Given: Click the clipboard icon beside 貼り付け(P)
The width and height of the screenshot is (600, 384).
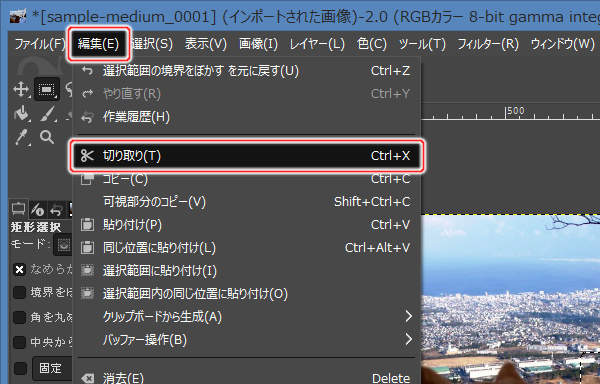Looking at the screenshot, I should point(87,225).
